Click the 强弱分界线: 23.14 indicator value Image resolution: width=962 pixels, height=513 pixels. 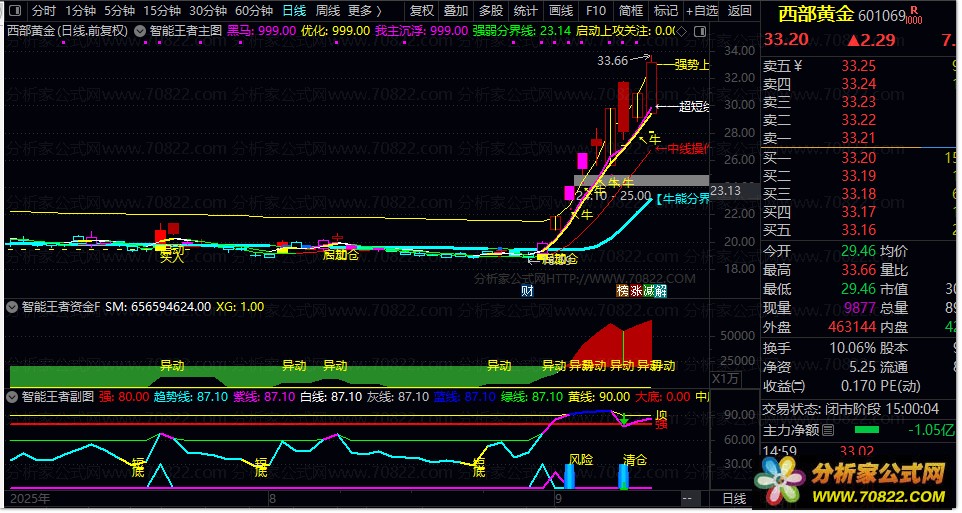(522, 31)
